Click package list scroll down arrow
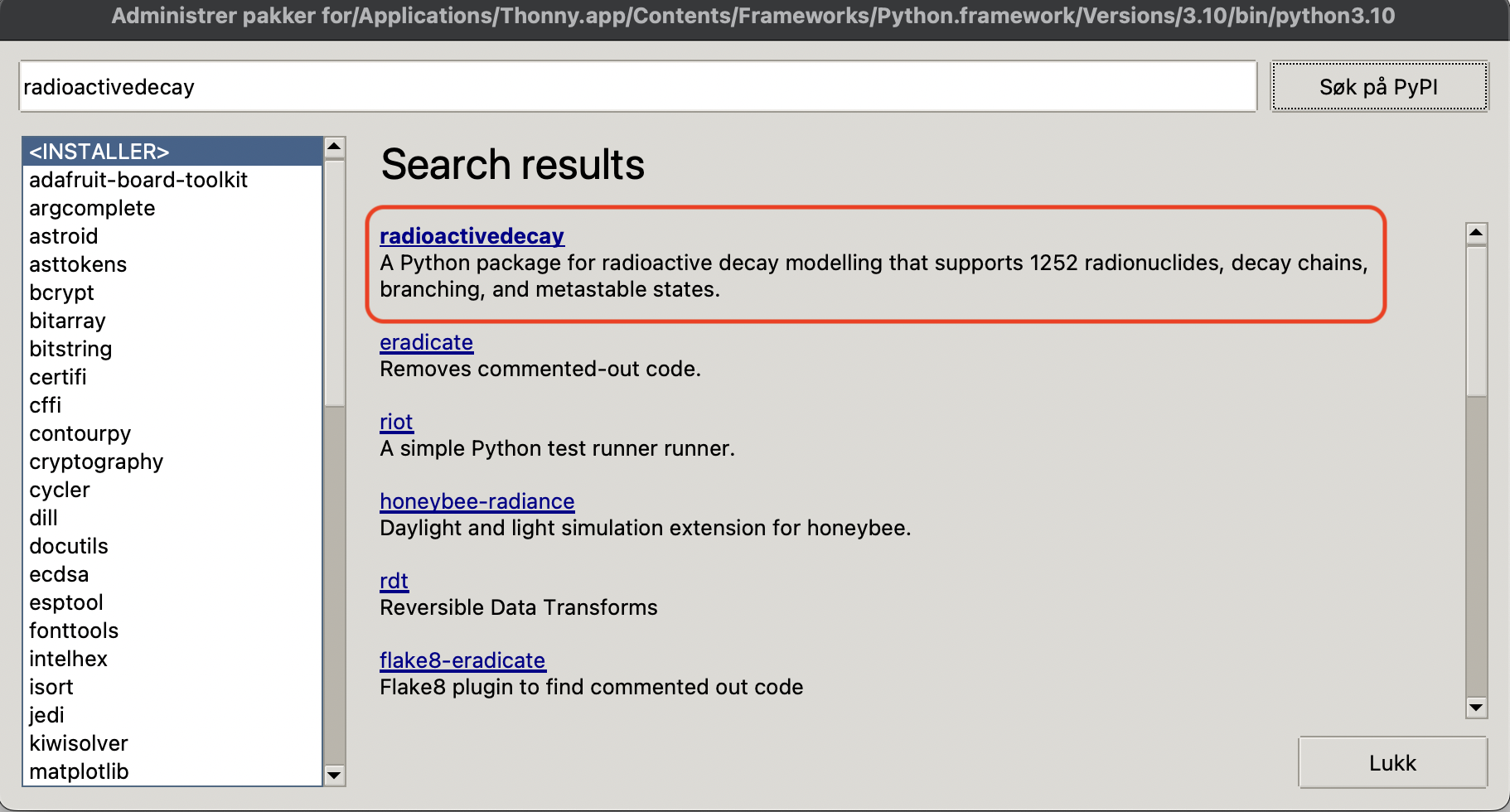The height and width of the screenshot is (812, 1510). click(335, 776)
